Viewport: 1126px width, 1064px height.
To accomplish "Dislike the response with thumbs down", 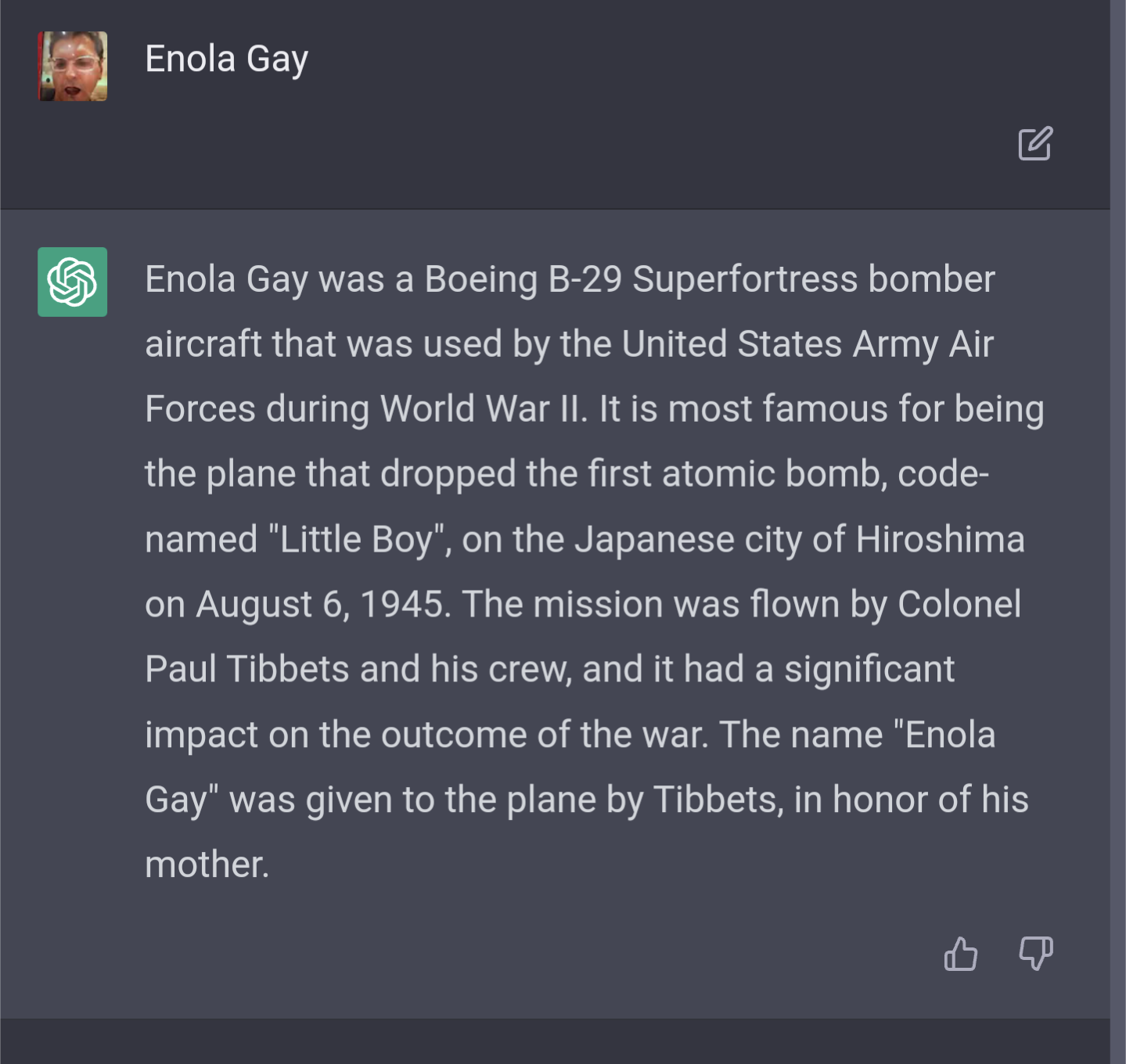I will tap(1035, 954).
